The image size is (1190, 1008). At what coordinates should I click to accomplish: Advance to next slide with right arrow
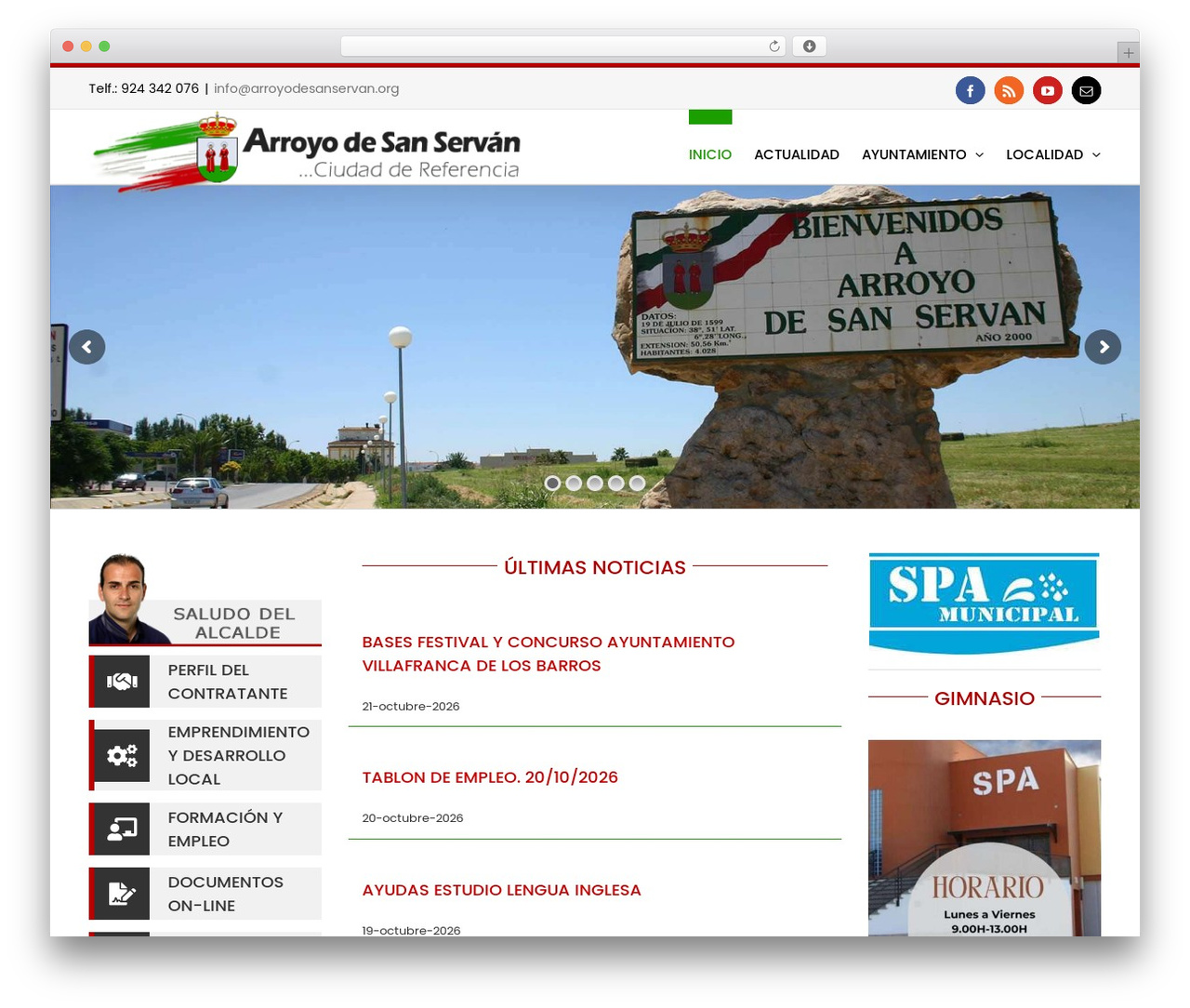1104,347
